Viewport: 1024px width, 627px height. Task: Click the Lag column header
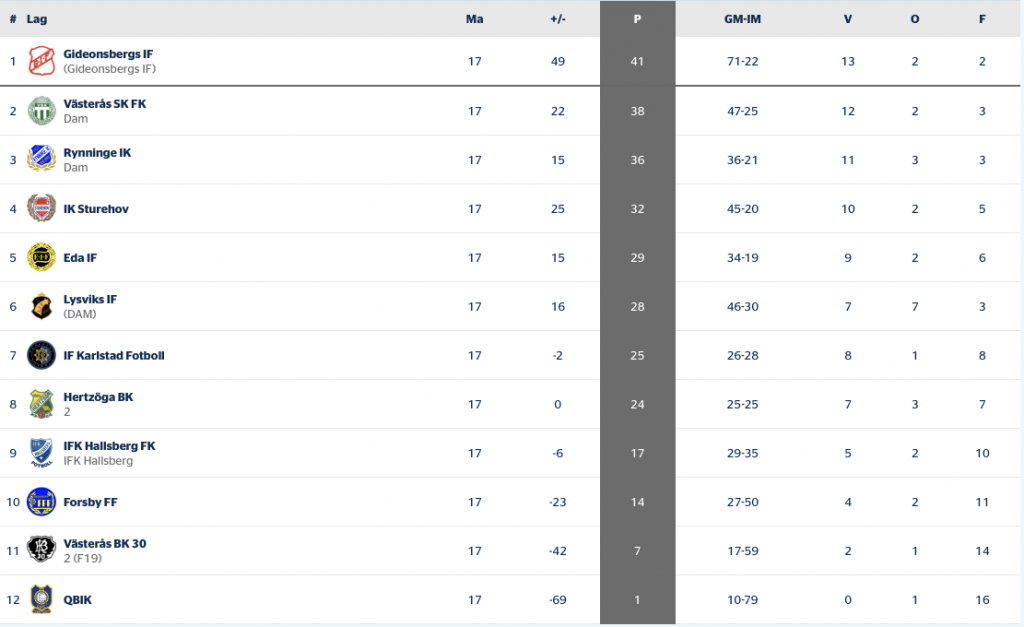click(x=37, y=19)
